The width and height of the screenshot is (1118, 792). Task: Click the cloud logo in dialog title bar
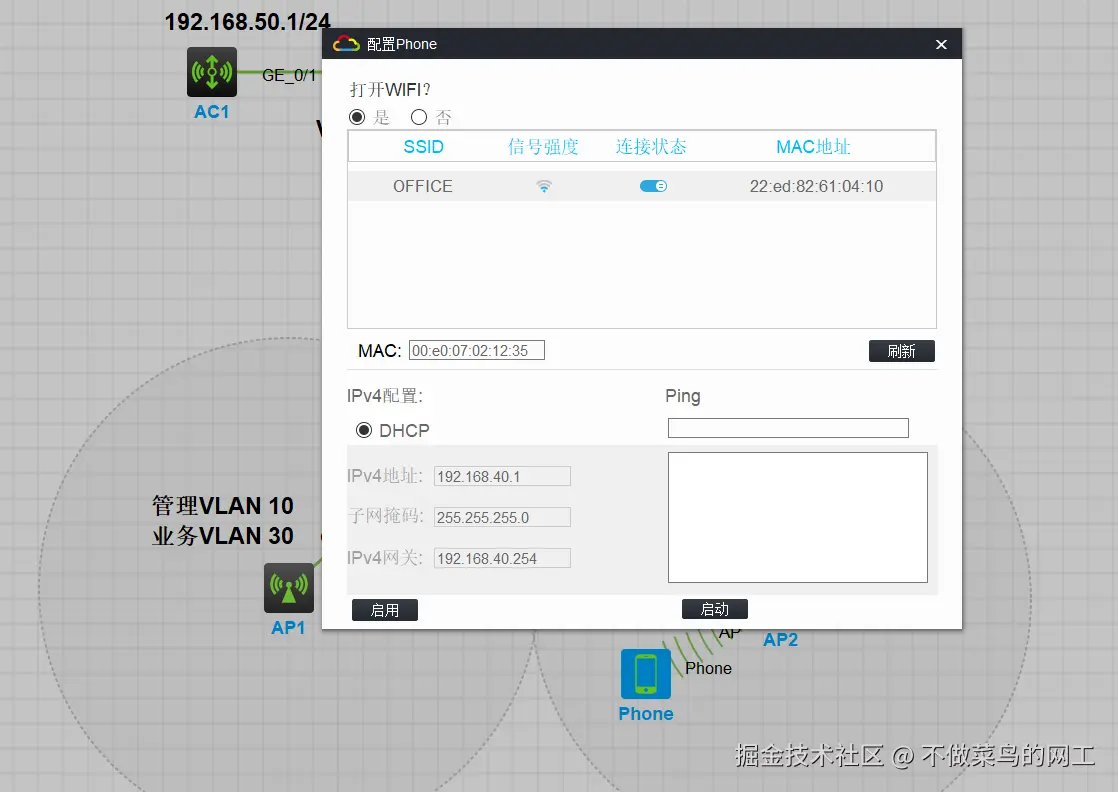[x=346, y=43]
